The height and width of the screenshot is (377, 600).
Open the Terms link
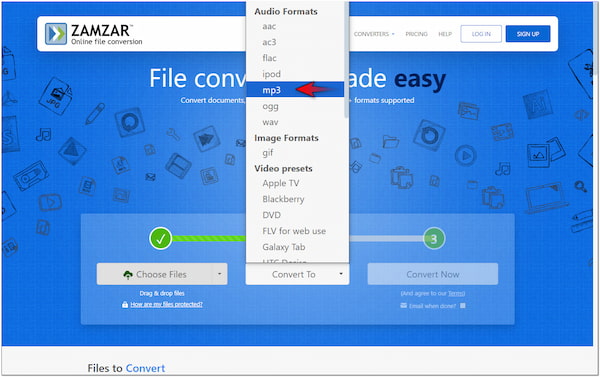click(456, 294)
